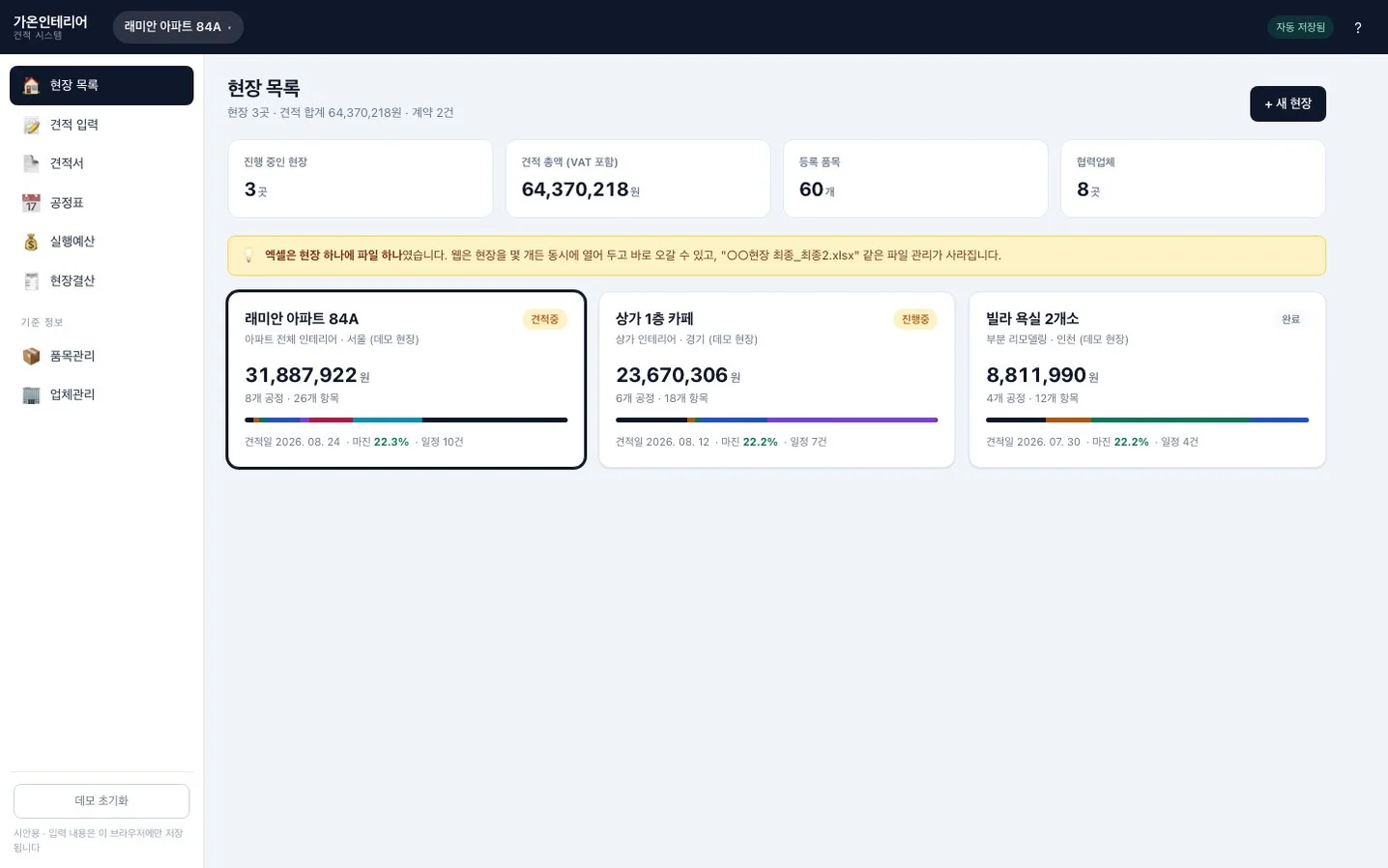Open the help question mark icon

1358,27
